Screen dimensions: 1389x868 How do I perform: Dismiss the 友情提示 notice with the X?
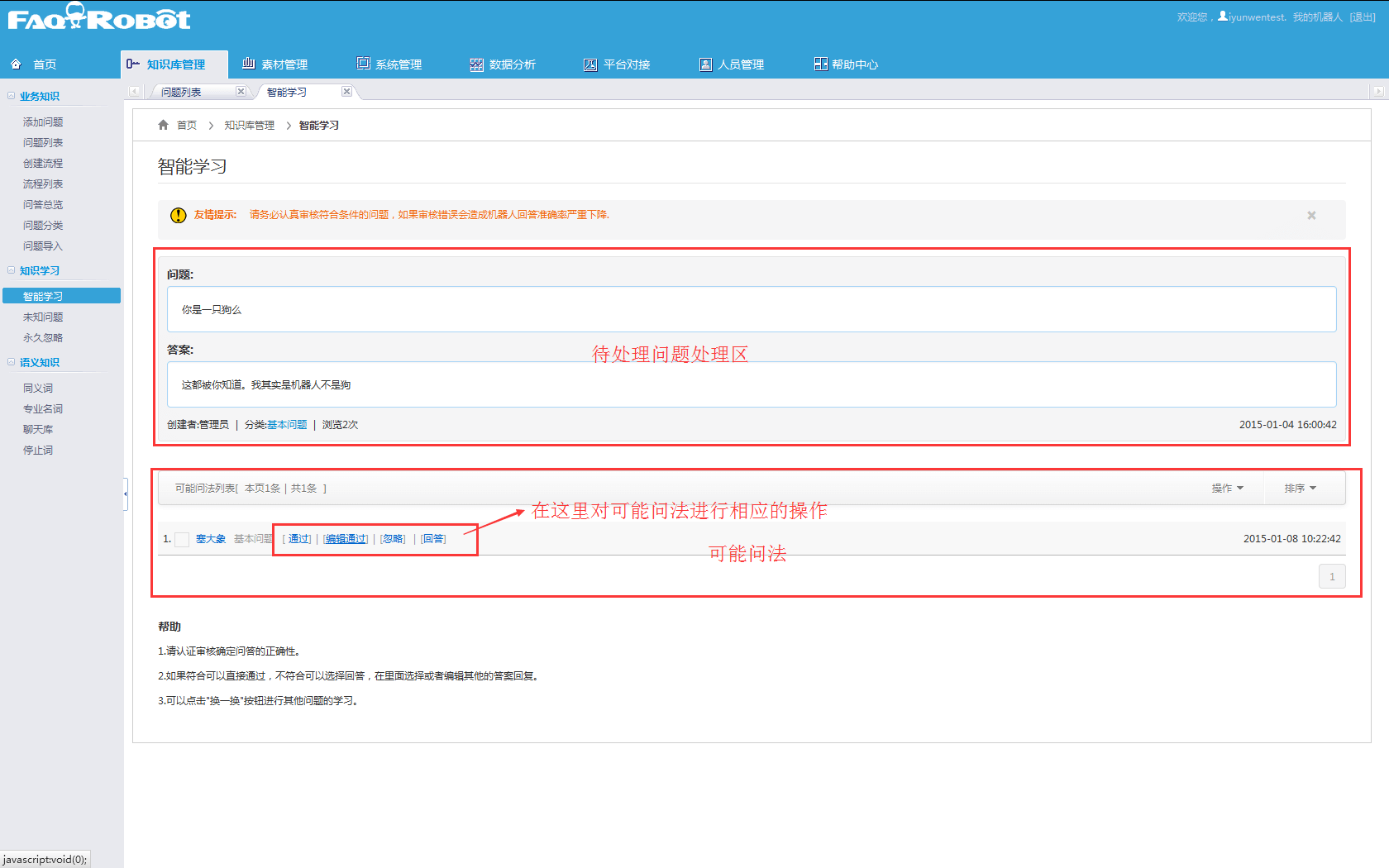[x=1311, y=216]
